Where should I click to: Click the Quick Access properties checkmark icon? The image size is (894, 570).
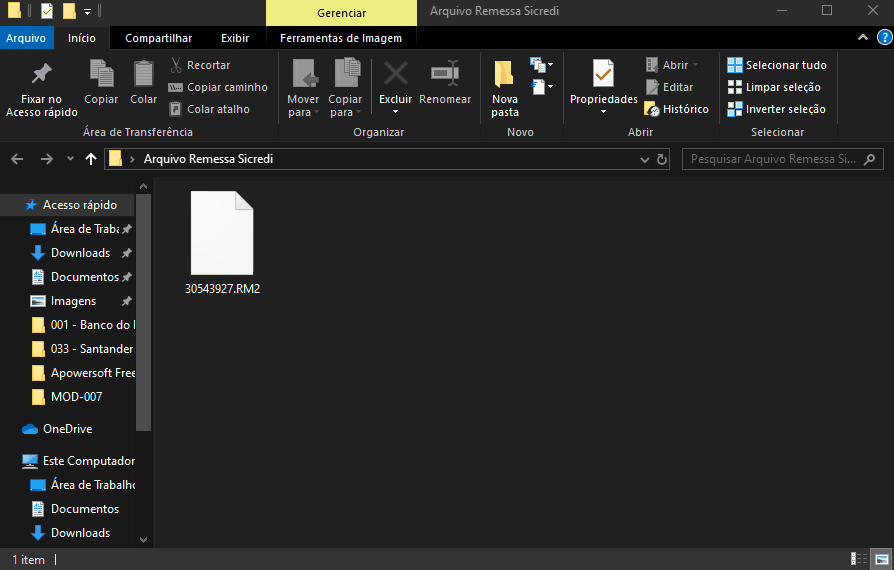tap(47, 10)
